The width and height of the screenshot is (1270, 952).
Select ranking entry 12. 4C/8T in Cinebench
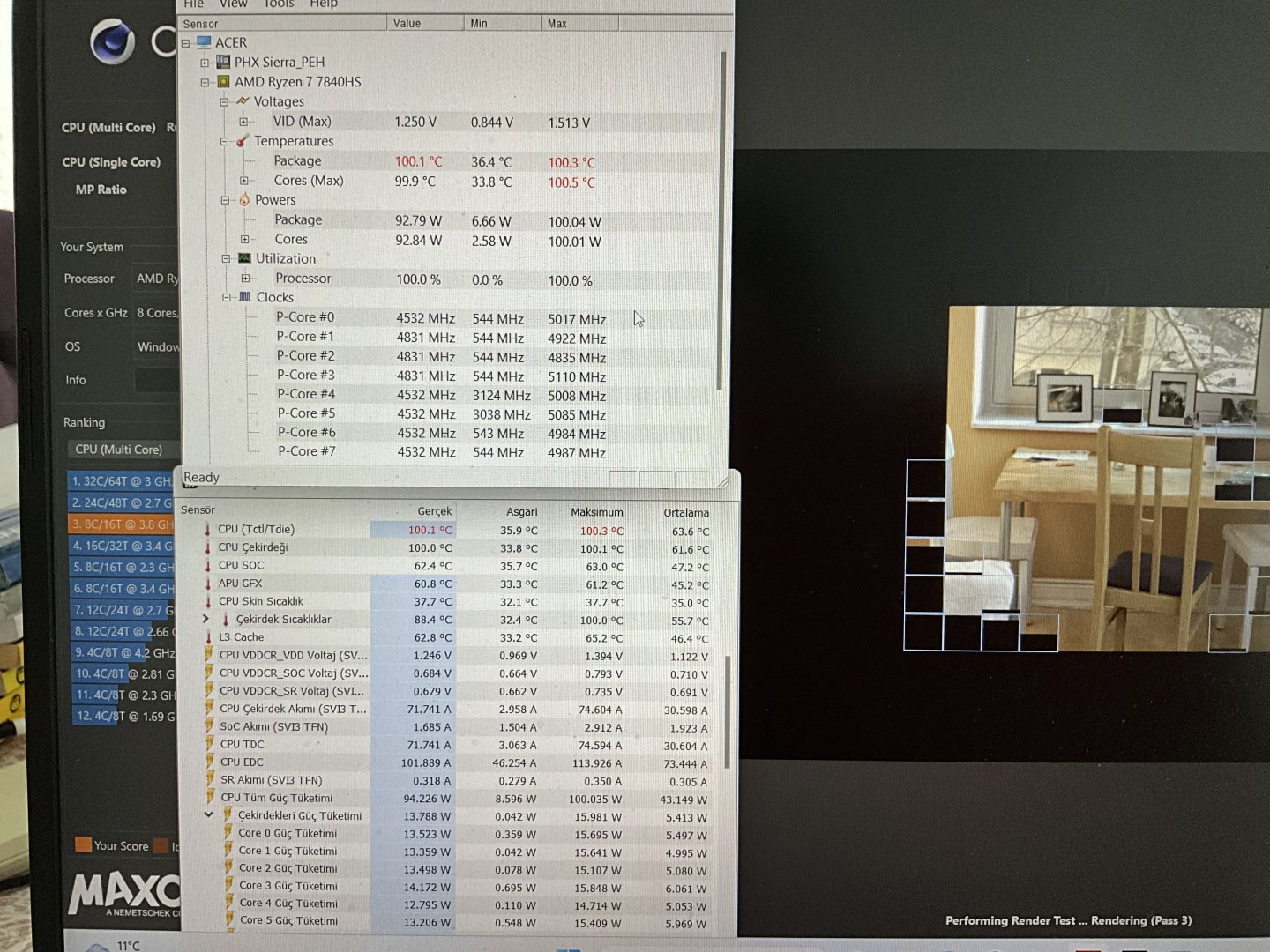(124, 716)
